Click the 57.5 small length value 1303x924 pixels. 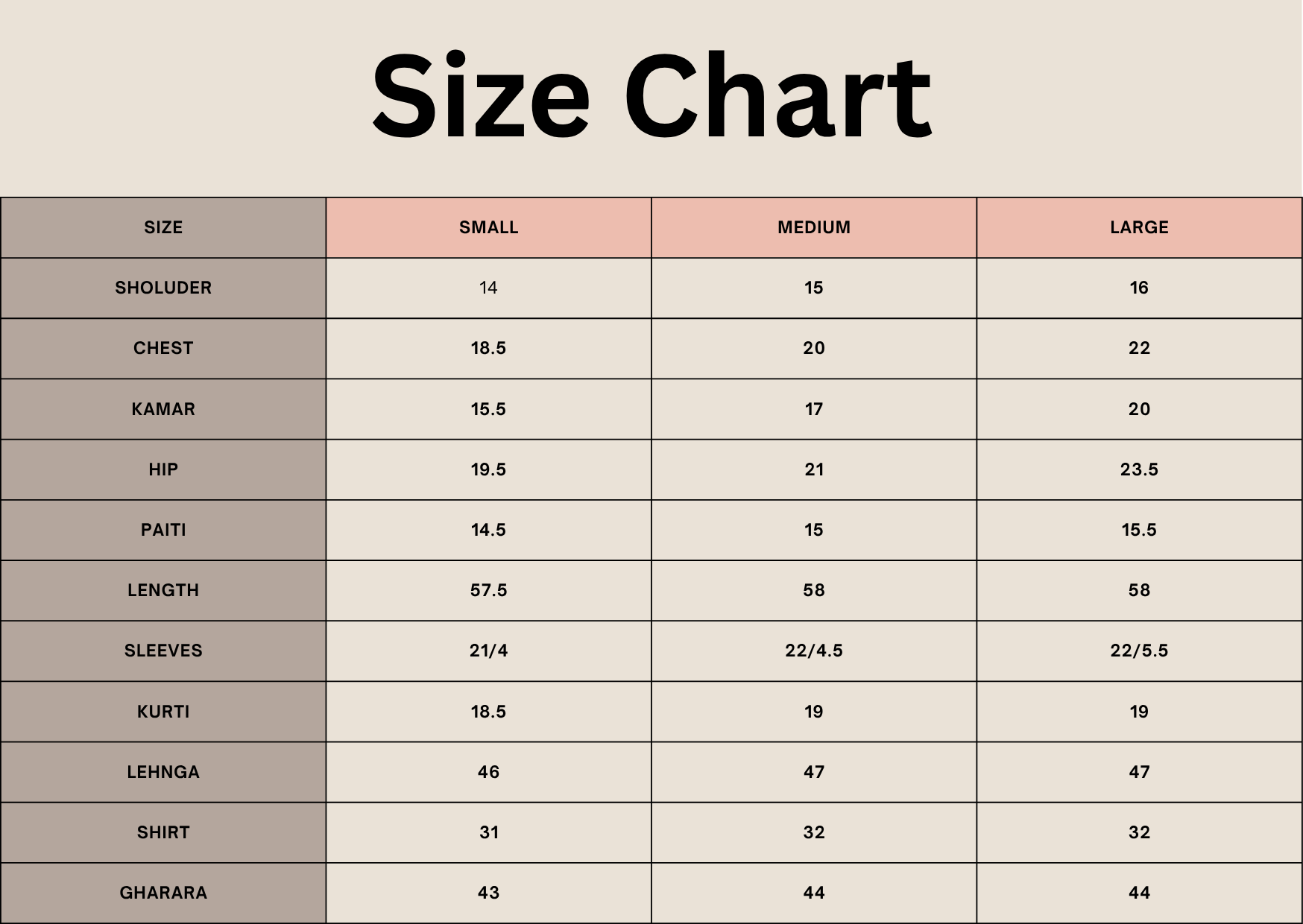coord(488,590)
